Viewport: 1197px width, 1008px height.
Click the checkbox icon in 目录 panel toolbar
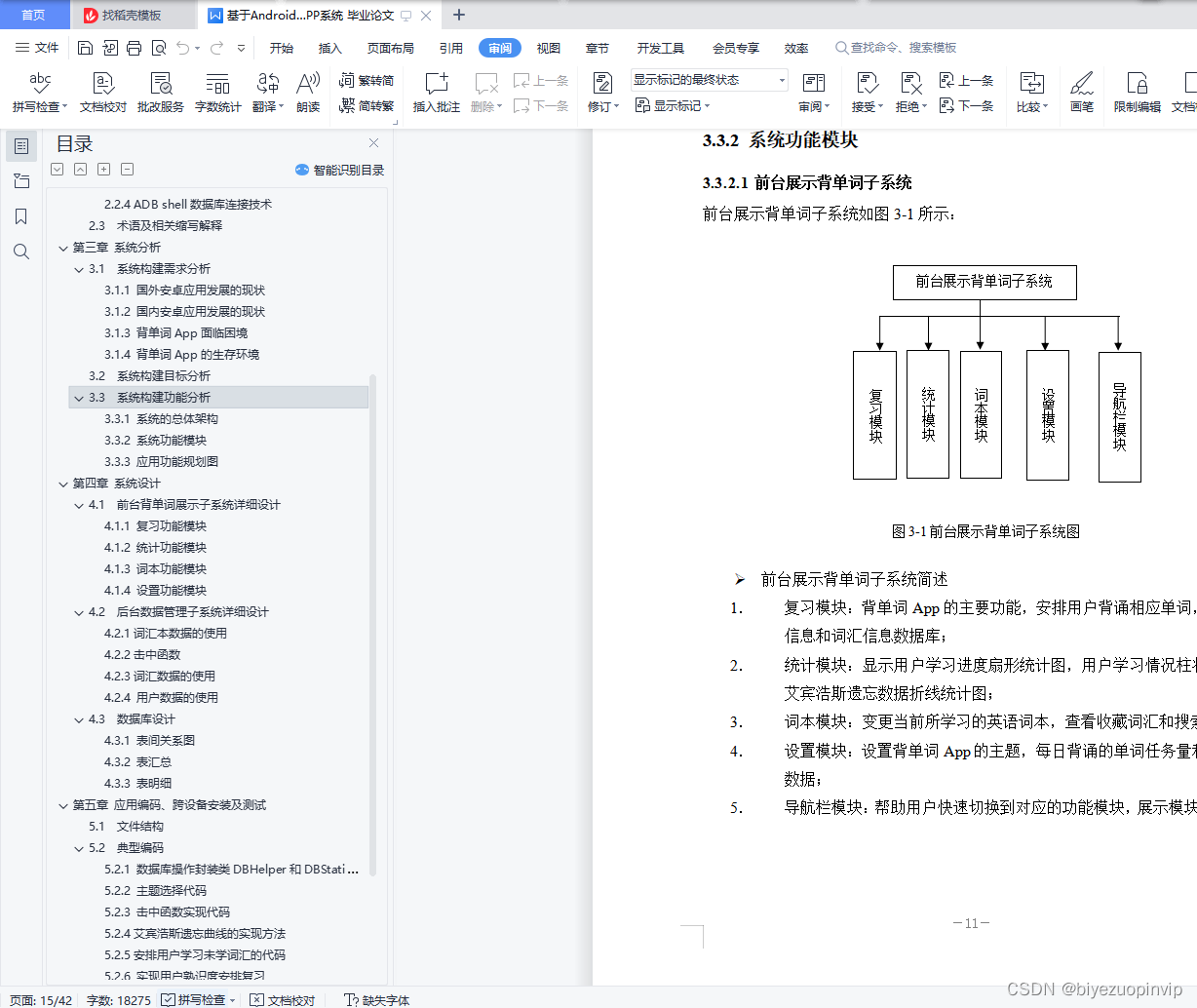pos(56,169)
